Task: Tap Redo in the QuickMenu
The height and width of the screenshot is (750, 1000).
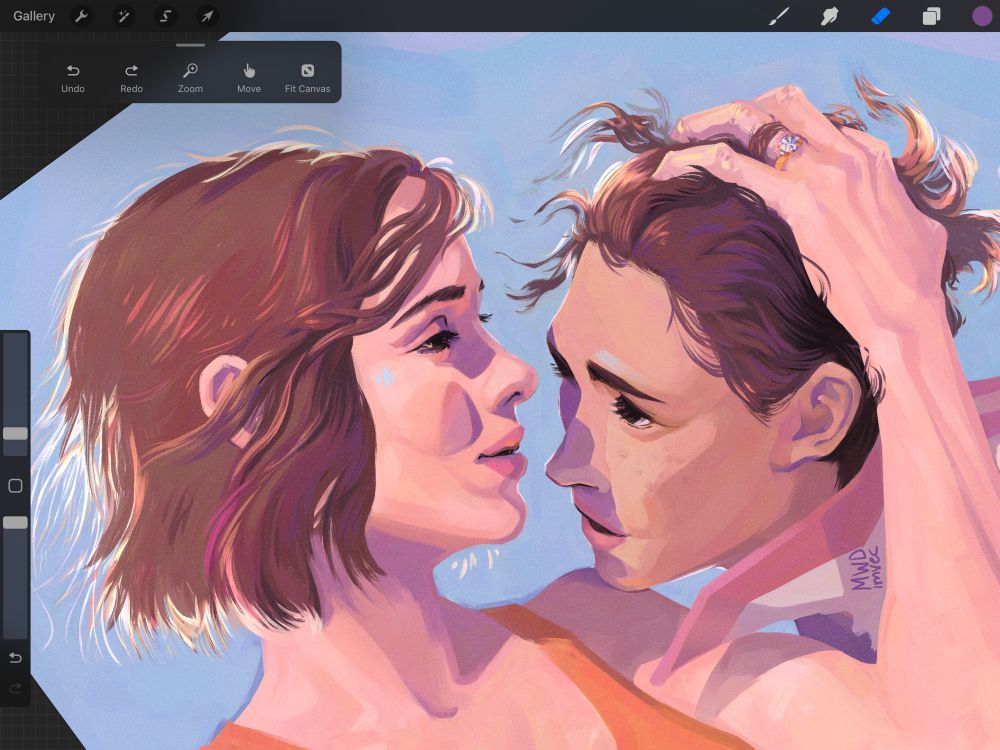Action: pos(131,78)
